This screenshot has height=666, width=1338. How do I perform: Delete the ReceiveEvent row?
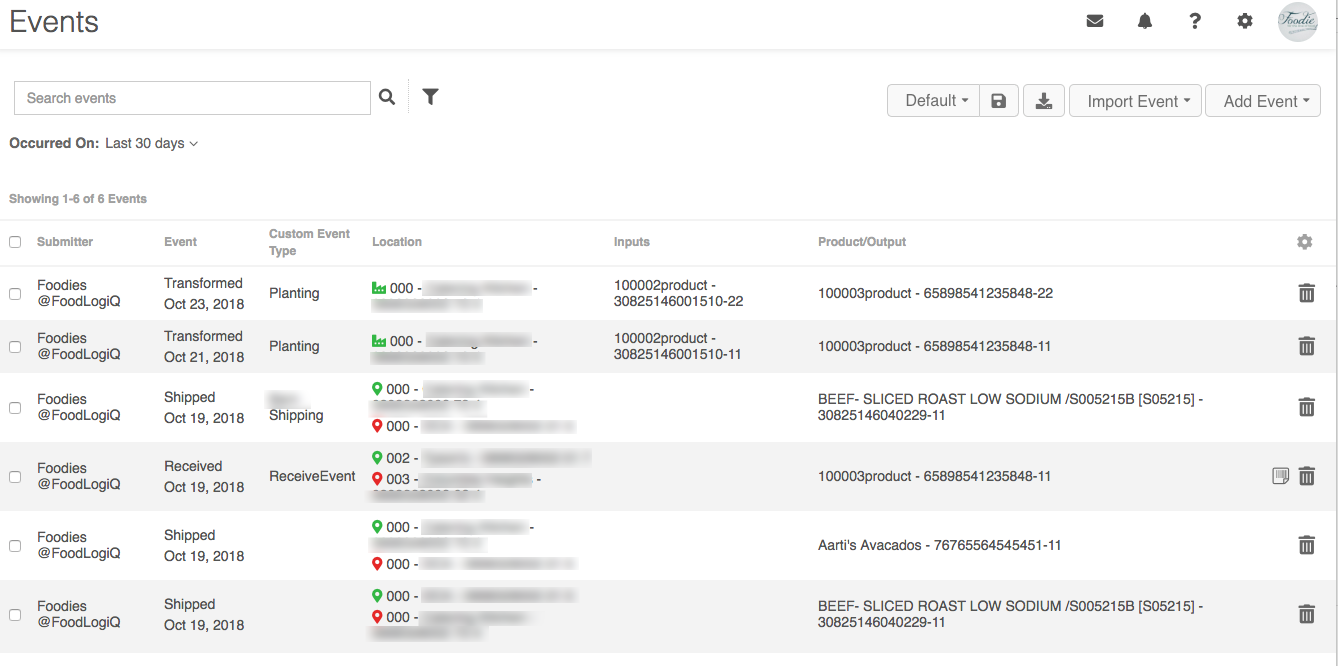point(1306,476)
